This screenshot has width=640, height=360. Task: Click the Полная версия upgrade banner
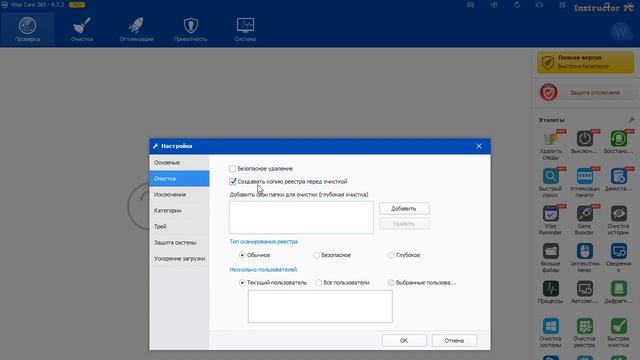(x=585, y=62)
